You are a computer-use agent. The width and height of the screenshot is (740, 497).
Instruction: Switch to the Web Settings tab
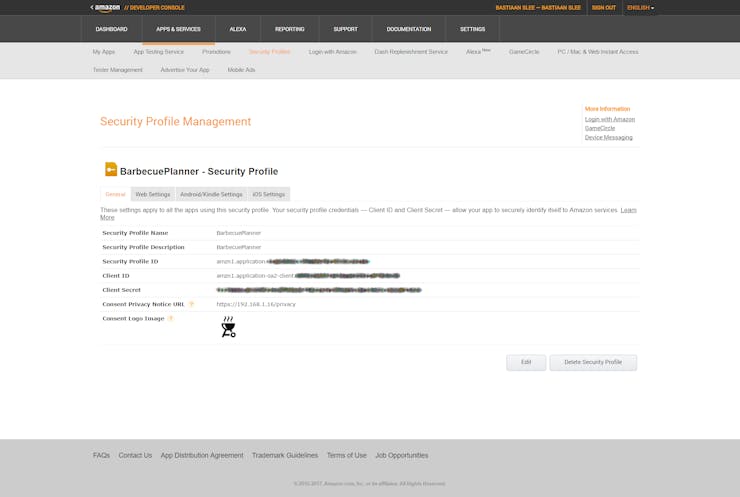(x=152, y=194)
